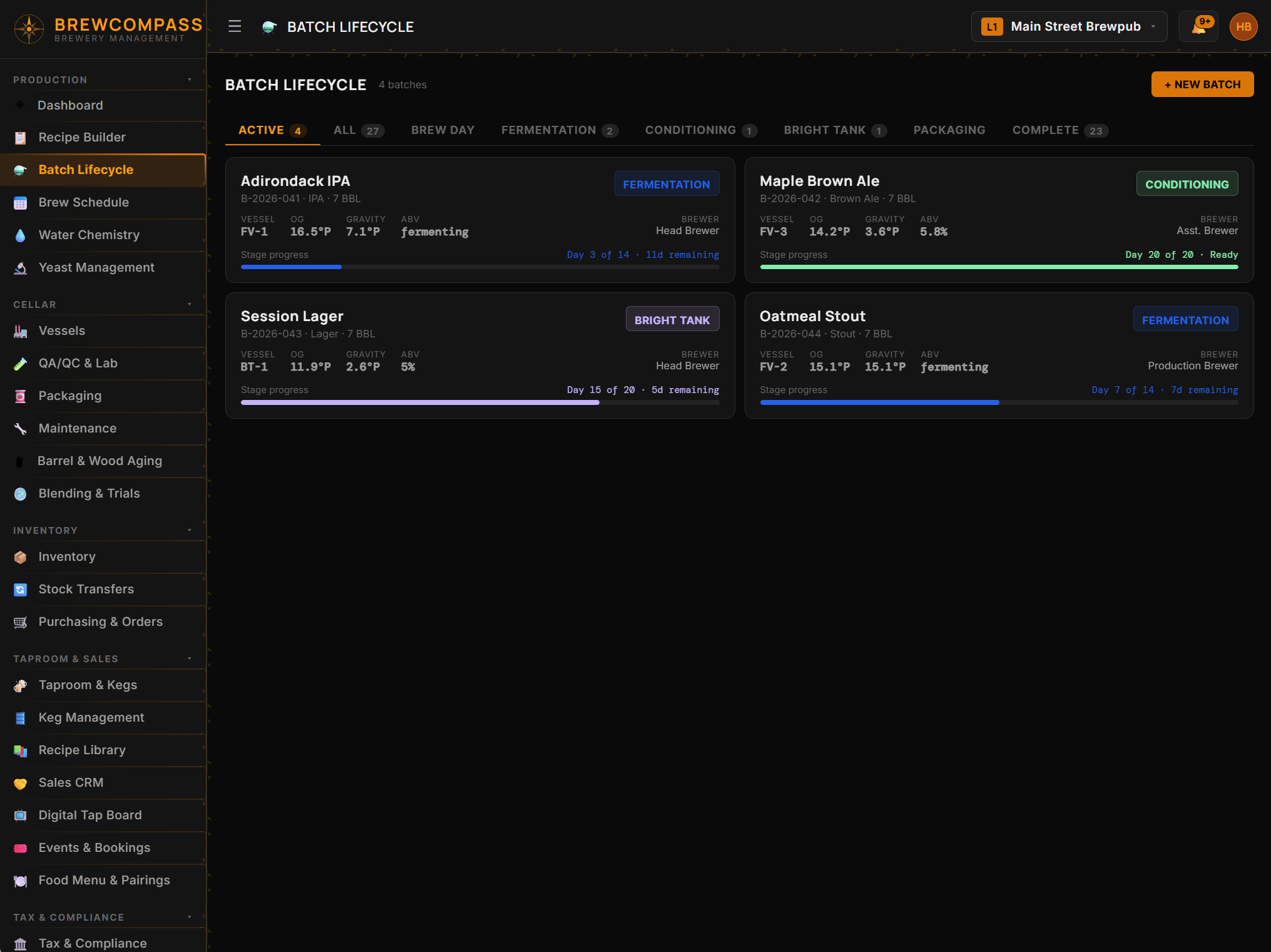The image size is (1271, 952).
Task: Switch to the Bright Tank tab
Action: click(x=835, y=130)
